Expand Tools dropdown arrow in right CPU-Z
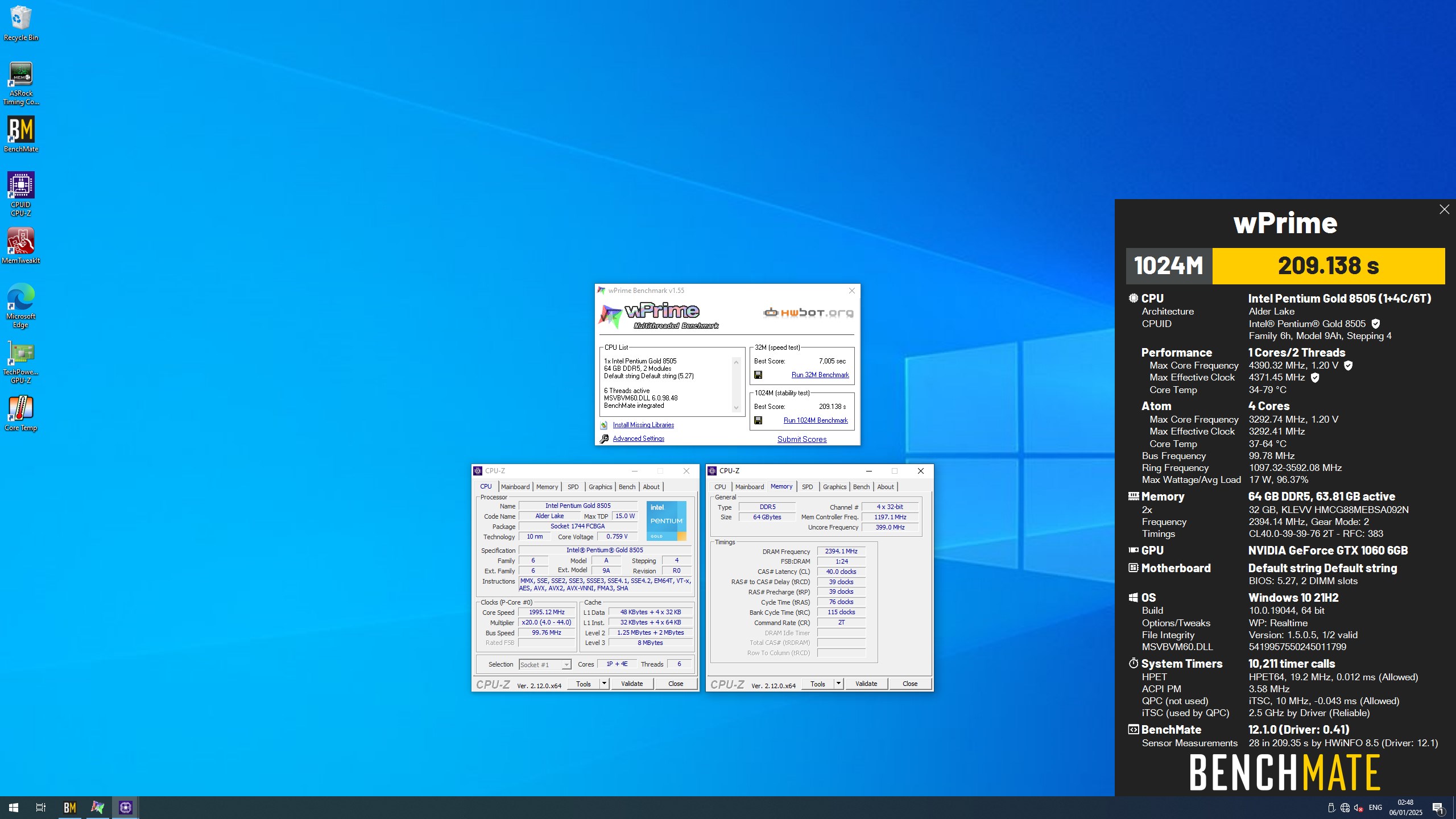 pyautogui.click(x=838, y=684)
